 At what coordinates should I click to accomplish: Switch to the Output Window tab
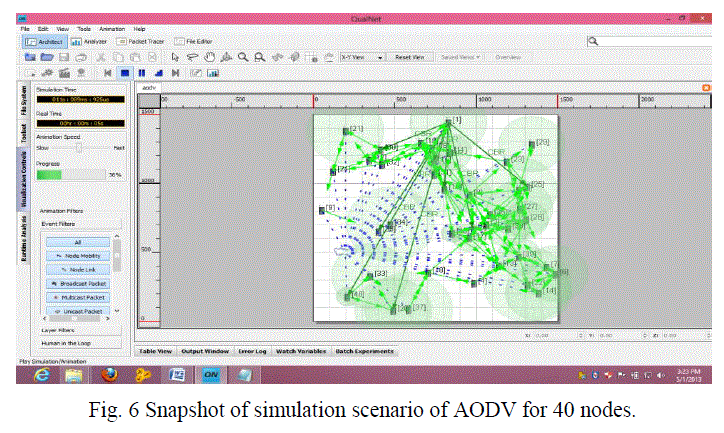[205, 351]
